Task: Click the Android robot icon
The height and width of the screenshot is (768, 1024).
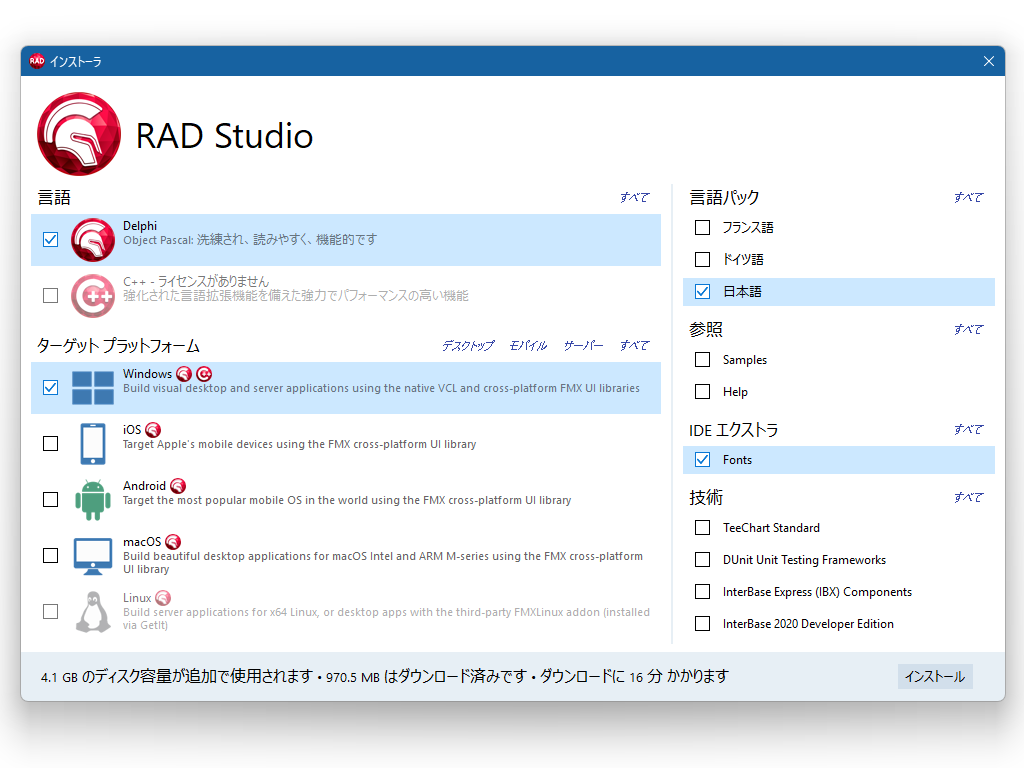Action: point(93,500)
